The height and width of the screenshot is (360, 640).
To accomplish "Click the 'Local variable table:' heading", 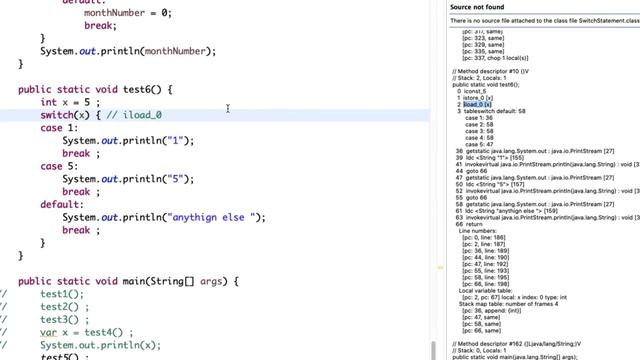I will [486, 291].
